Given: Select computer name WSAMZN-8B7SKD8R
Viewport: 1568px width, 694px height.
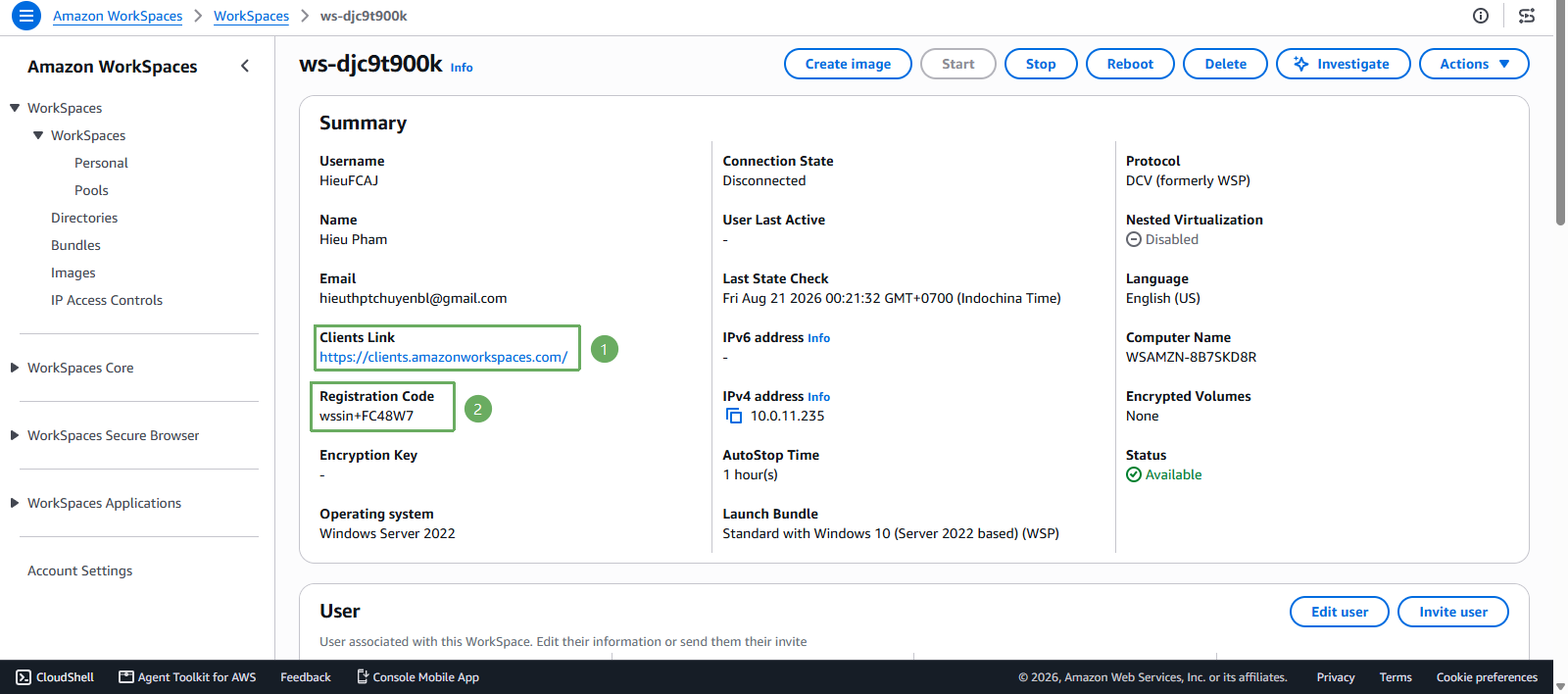Looking at the screenshot, I should click(x=1191, y=357).
